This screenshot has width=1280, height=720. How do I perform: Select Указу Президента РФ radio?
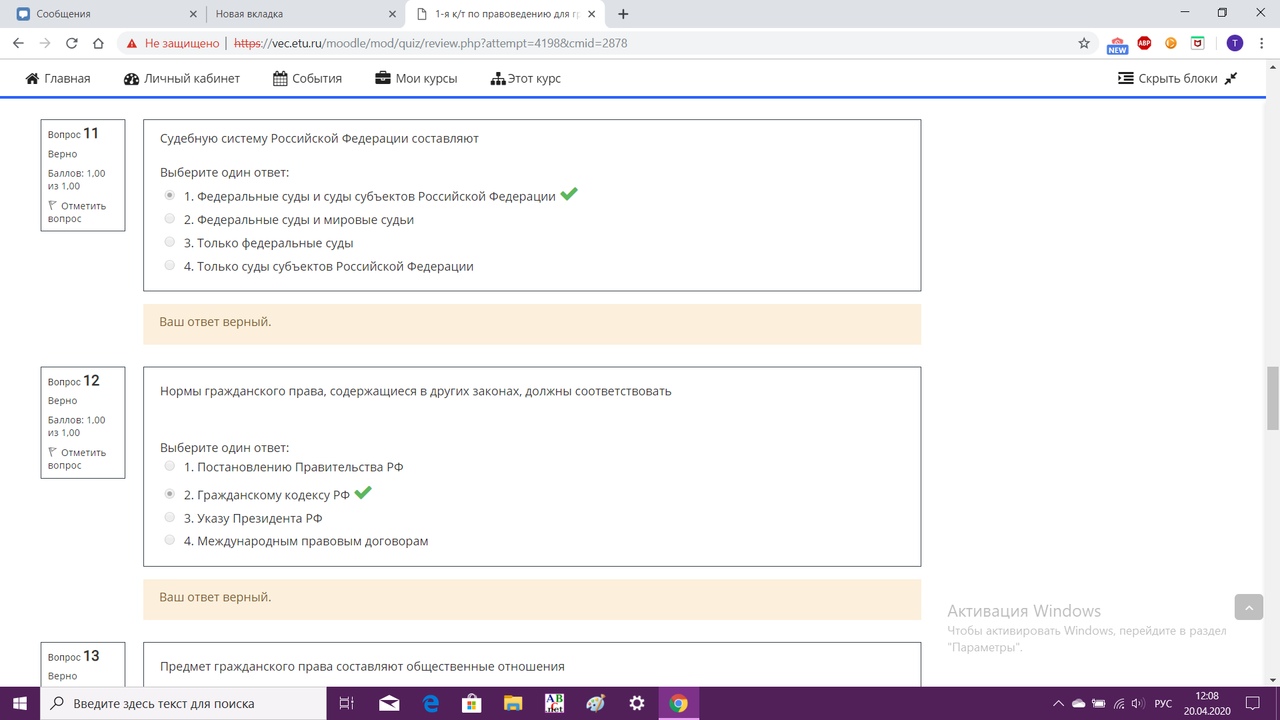coord(169,517)
